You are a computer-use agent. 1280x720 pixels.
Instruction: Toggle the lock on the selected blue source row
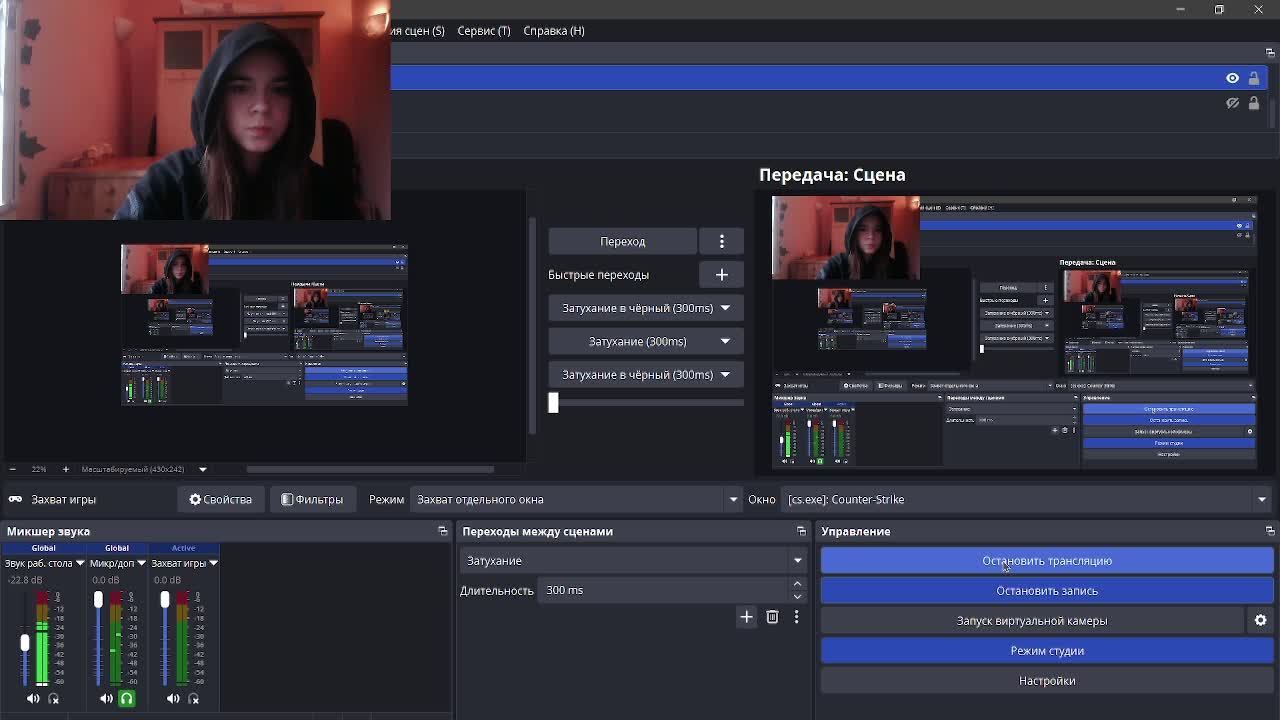coord(1254,78)
